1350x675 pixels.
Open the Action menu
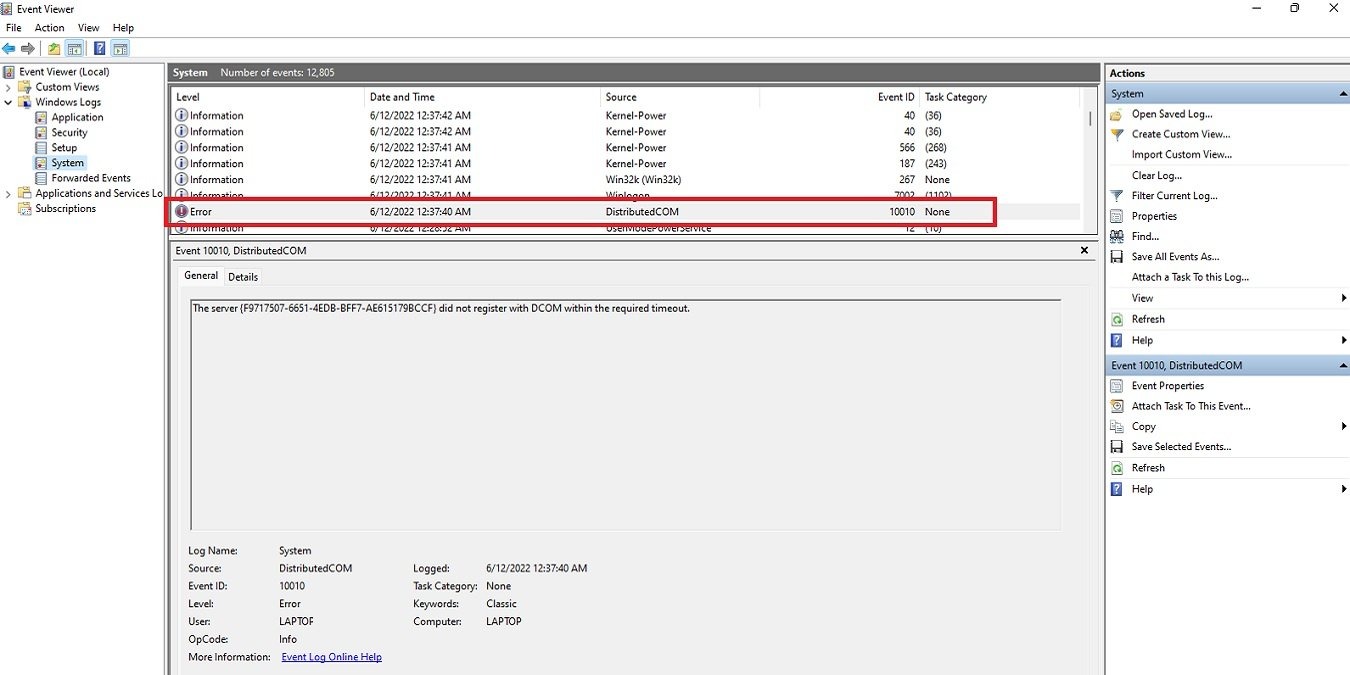49,27
